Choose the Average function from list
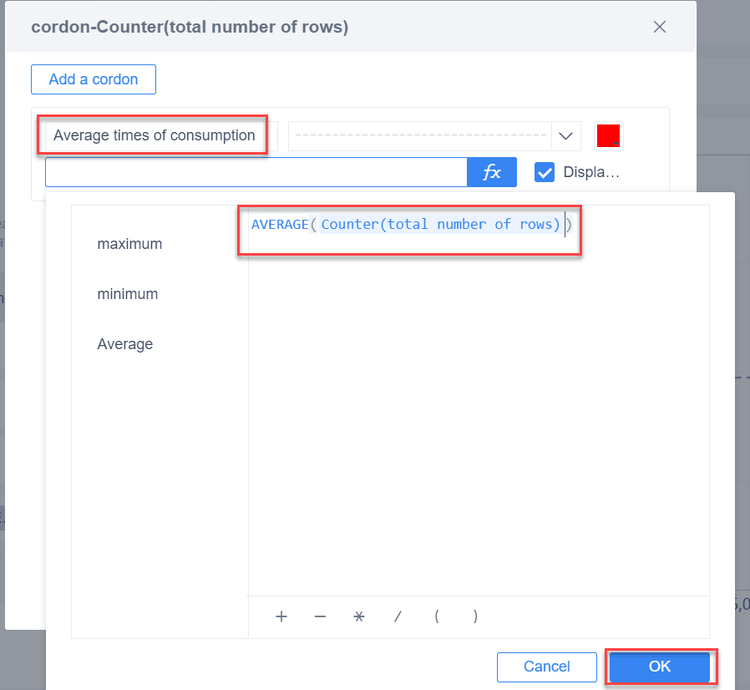Screen dimensions: 750x690 (125, 344)
